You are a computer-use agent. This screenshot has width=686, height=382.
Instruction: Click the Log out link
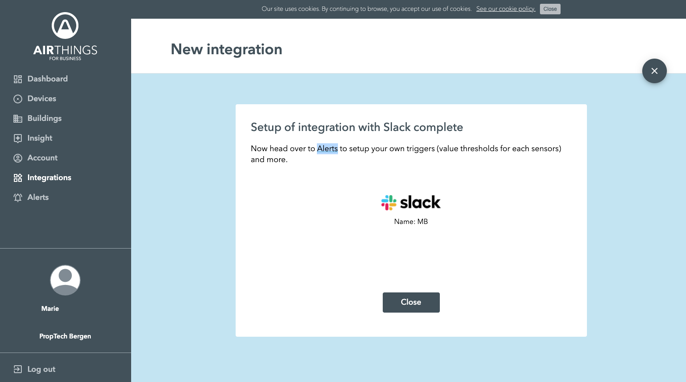(x=41, y=369)
